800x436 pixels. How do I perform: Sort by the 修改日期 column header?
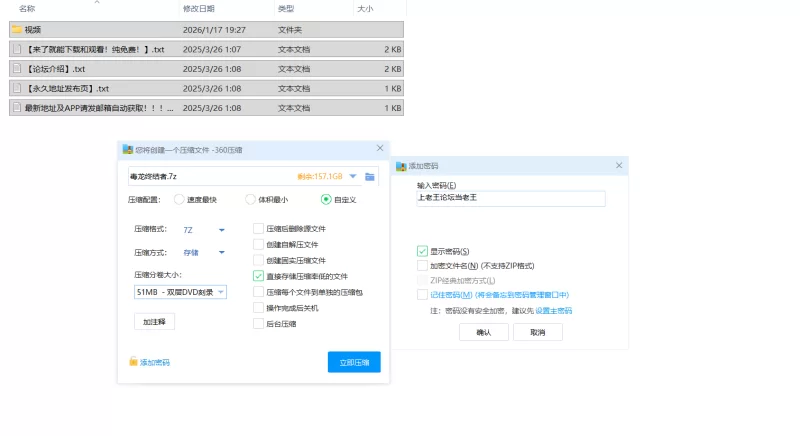pos(198,9)
